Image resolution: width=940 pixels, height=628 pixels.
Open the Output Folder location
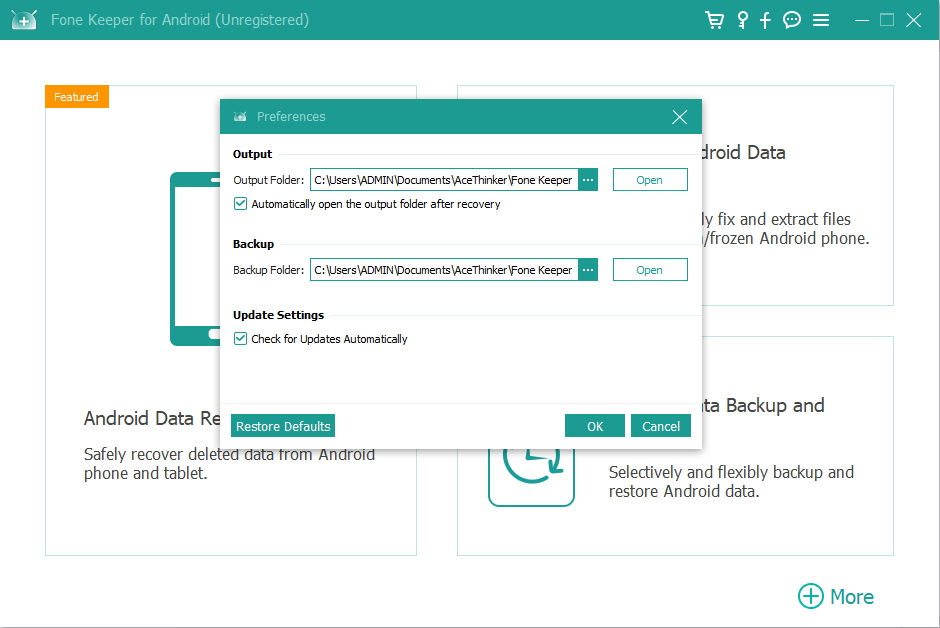[x=650, y=180]
